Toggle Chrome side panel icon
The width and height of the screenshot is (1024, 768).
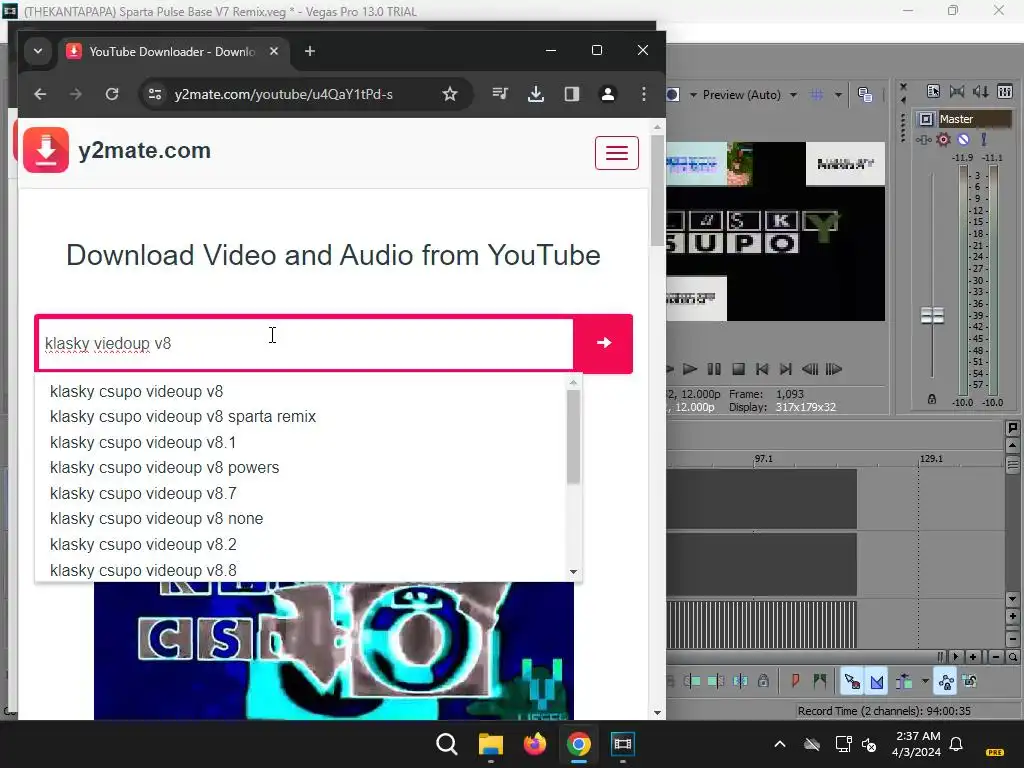(571, 94)
